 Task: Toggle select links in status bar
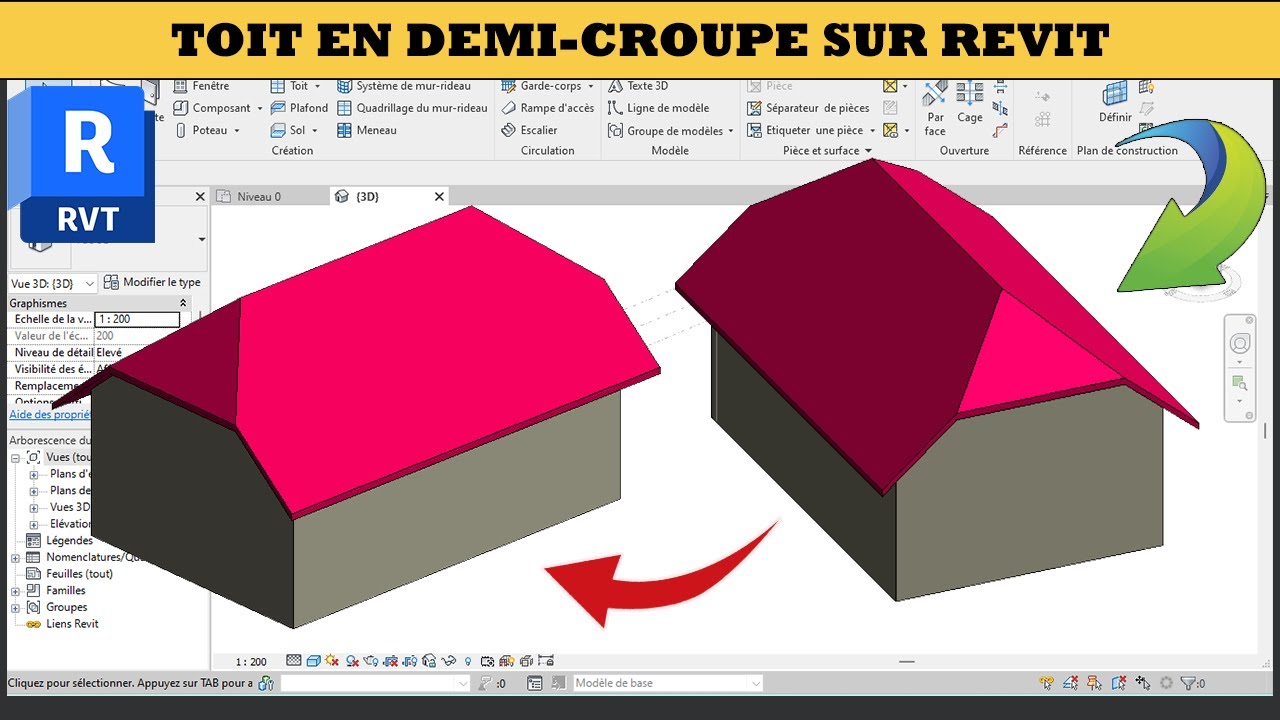(x=1047, y=684)
